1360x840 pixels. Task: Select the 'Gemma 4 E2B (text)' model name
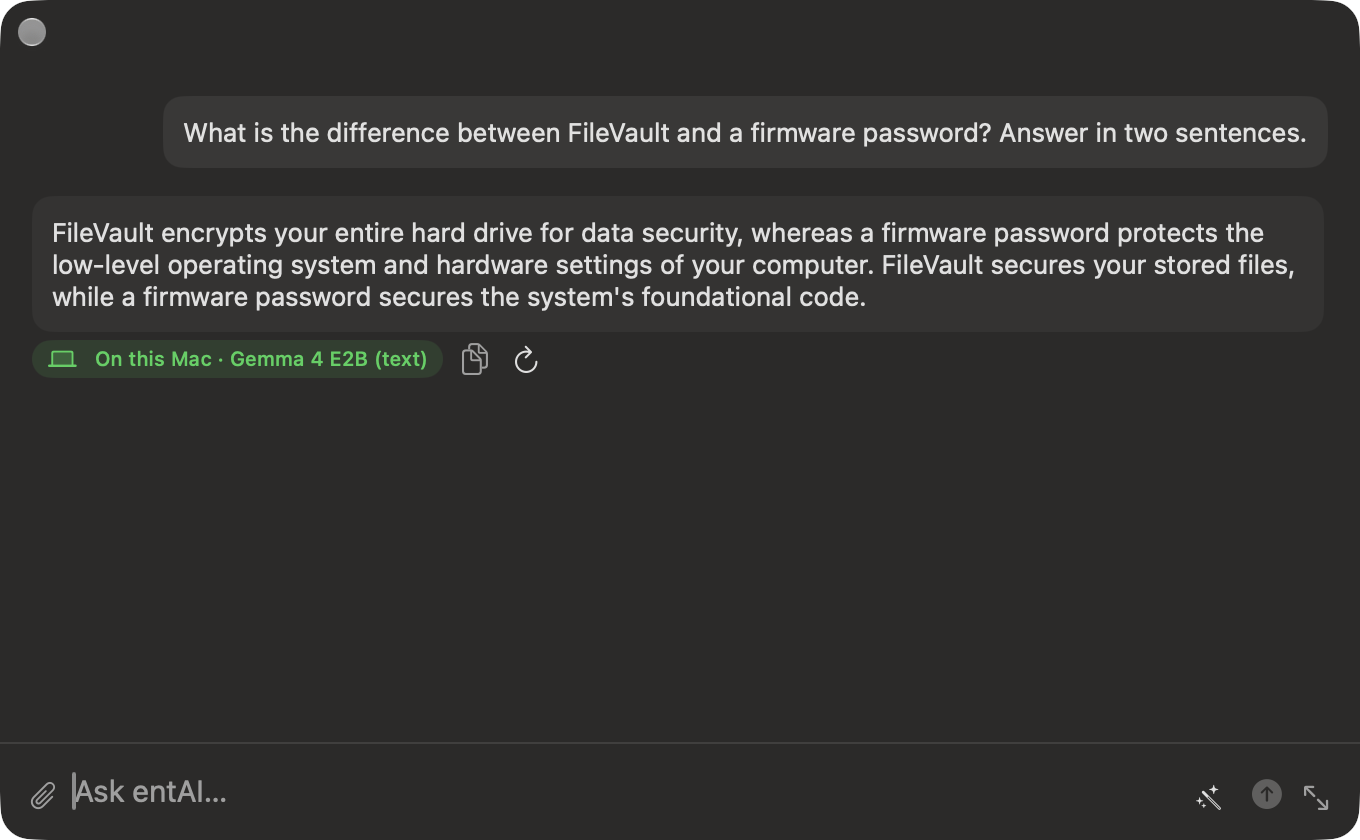pos(328,359)
